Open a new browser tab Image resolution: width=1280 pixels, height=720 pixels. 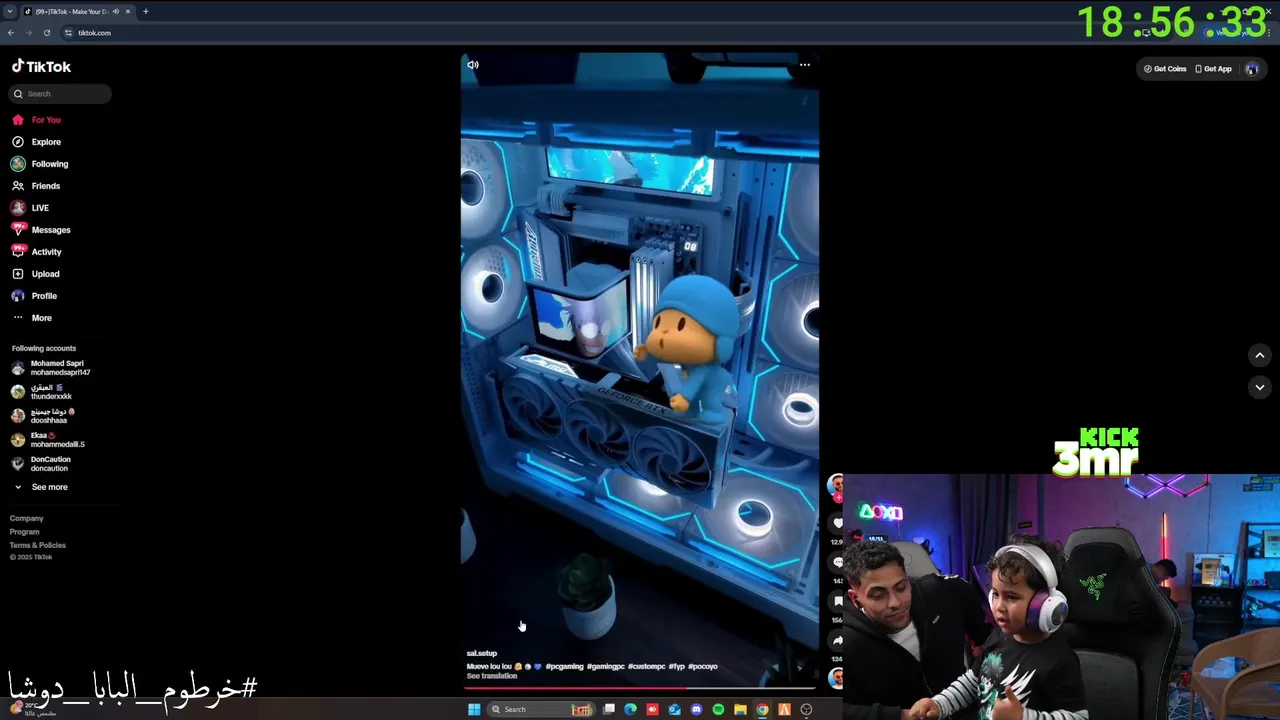coord(146,11)
